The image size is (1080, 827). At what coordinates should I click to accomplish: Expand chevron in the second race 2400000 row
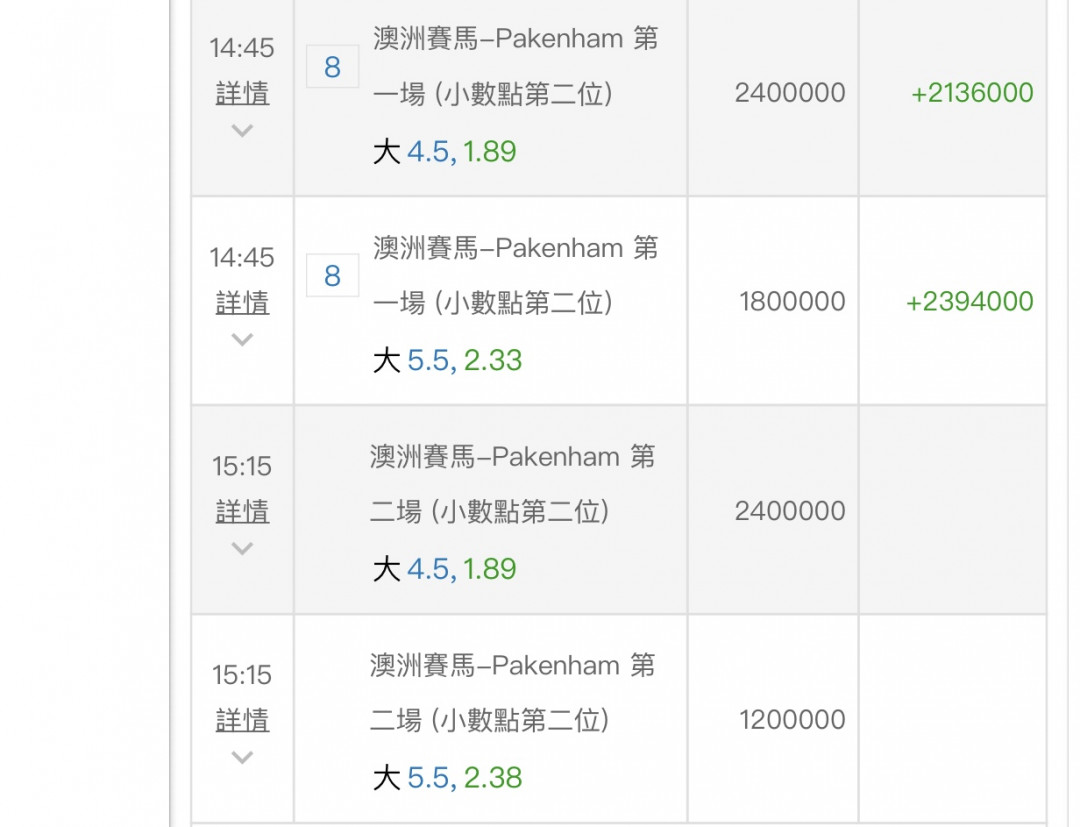coord(242,549)
